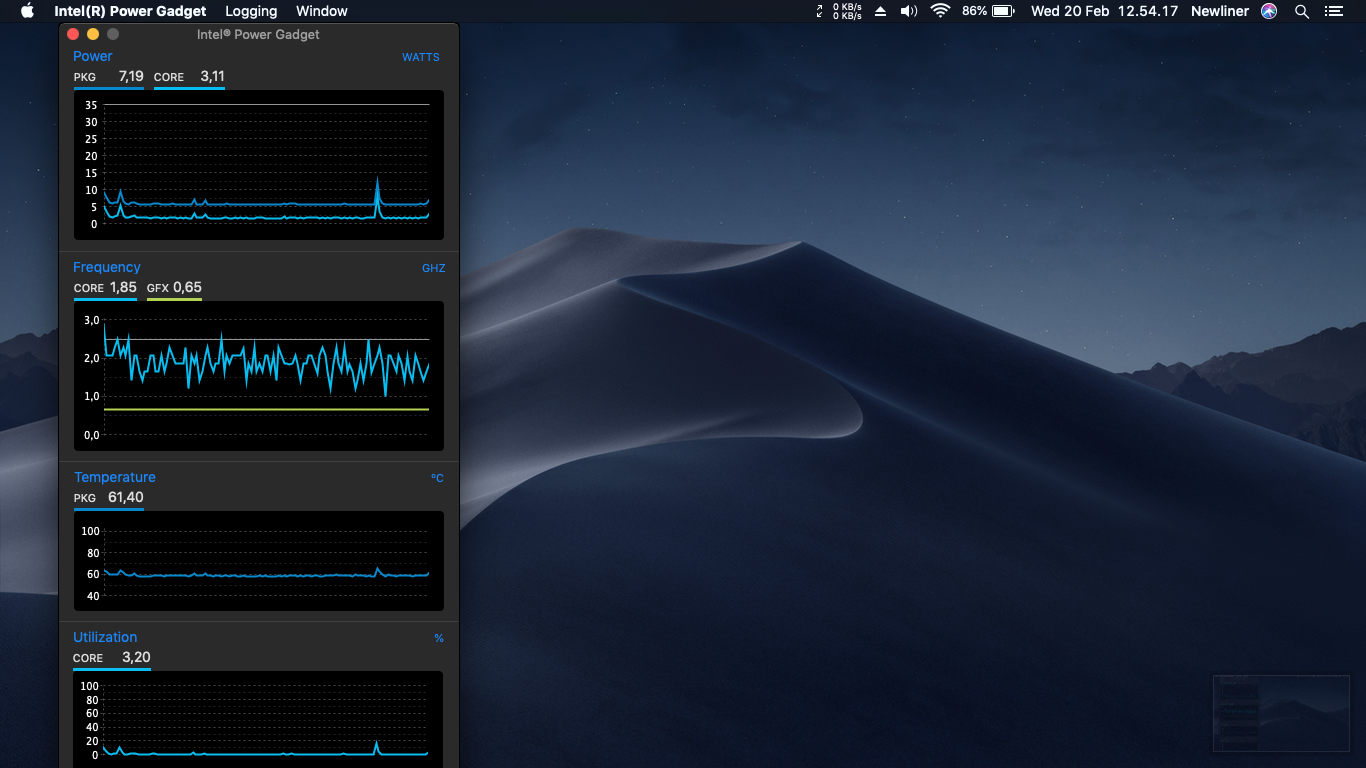
Task: Click the Utilization section heading
Action: coord(105,637)
